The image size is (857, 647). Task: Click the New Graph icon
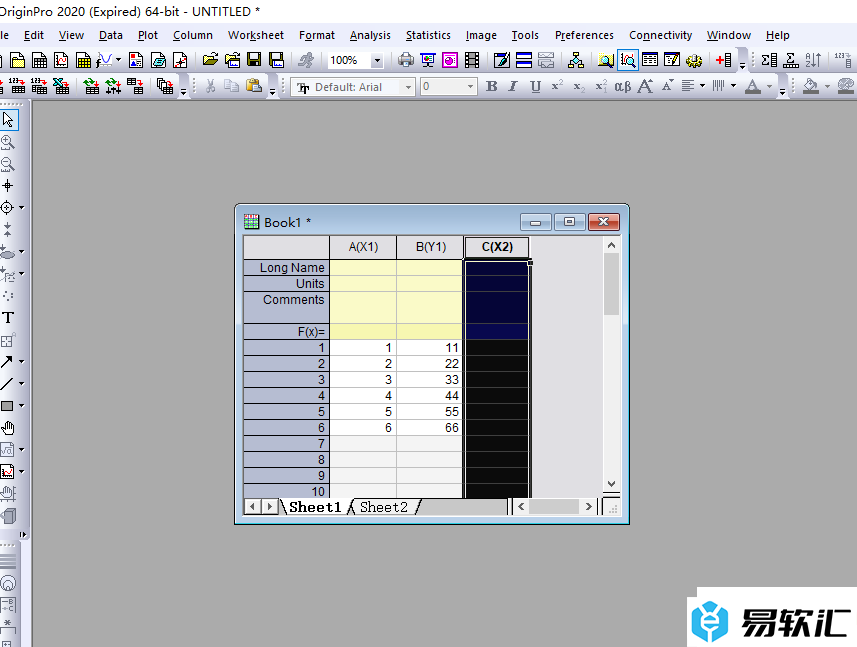click(x=61, y=60)
